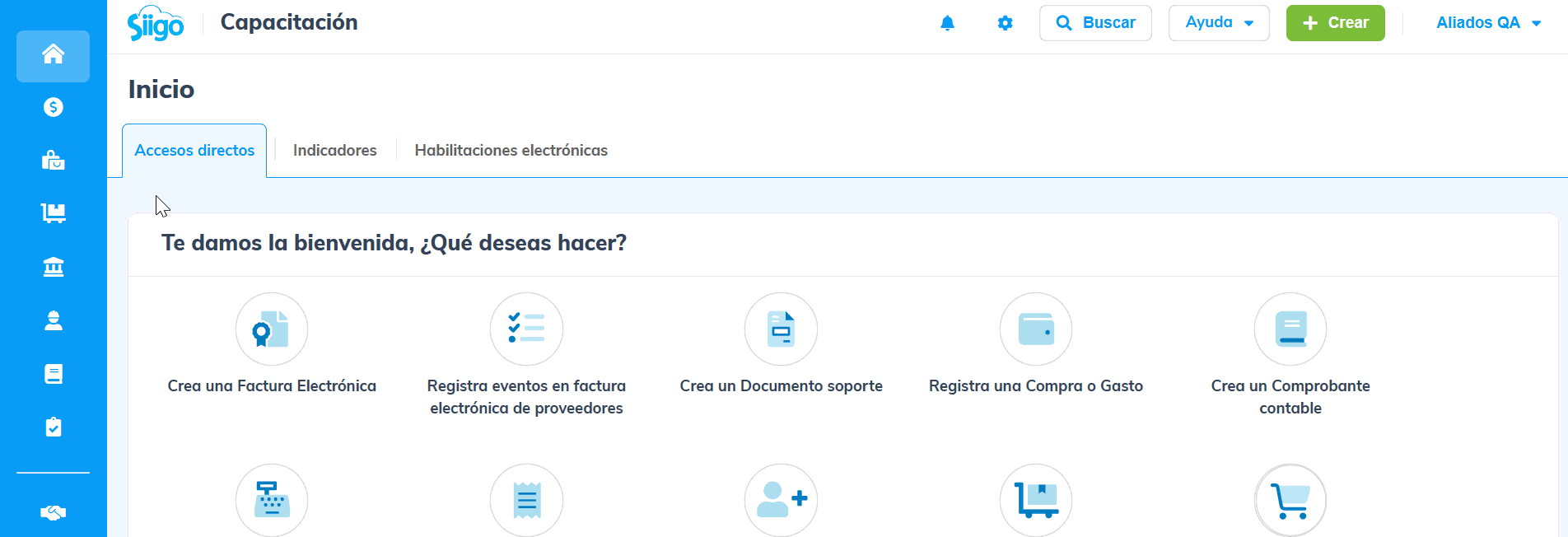Image resolution: width=1568 pixels, height=537 pixels.
Task: Open the dollar sign sales module
Action: coord(54,107)
